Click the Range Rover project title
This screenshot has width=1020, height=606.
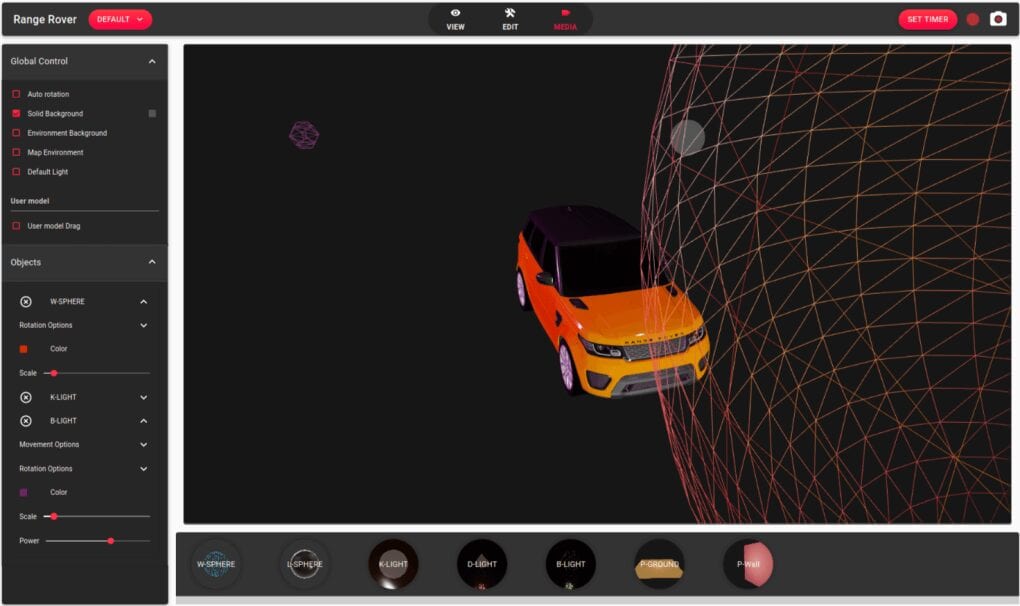(x=45, y=20)
